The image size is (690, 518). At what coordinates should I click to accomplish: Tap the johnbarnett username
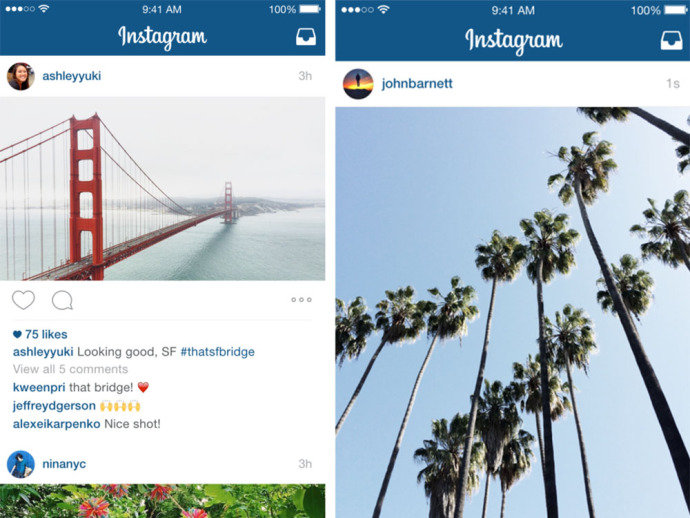pyautogui.click(x=417, y=84)
